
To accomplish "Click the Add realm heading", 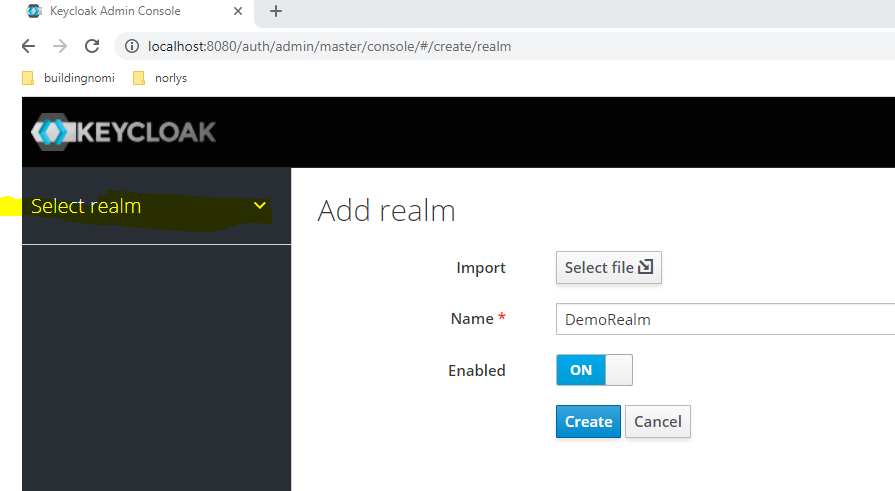I will coord(386,211).
